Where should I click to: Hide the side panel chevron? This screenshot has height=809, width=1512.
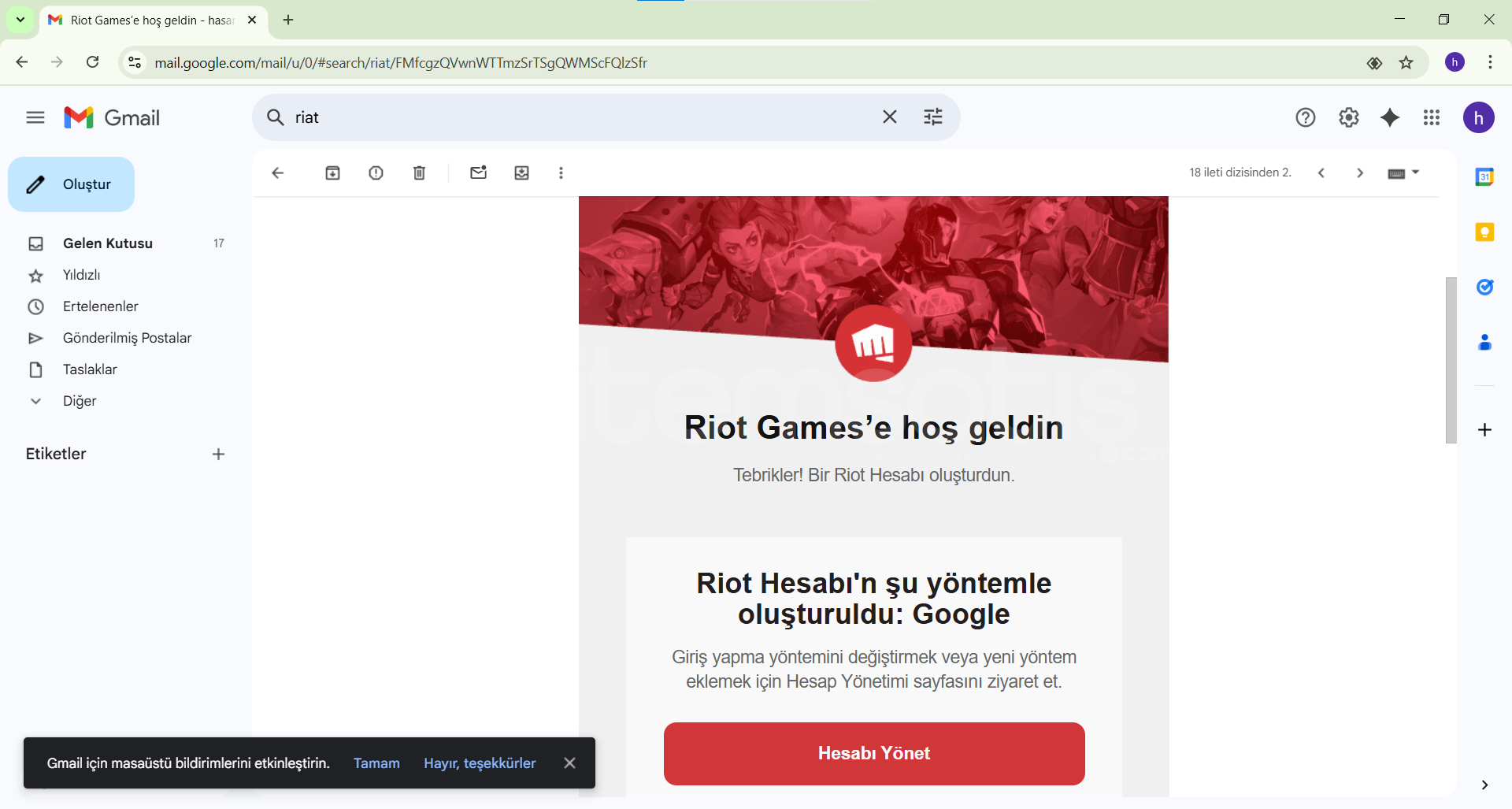(x=1484, y=785)
